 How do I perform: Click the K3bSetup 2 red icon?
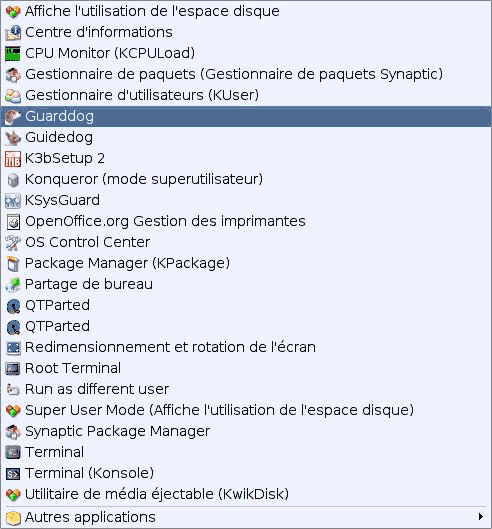coord(13,159)
